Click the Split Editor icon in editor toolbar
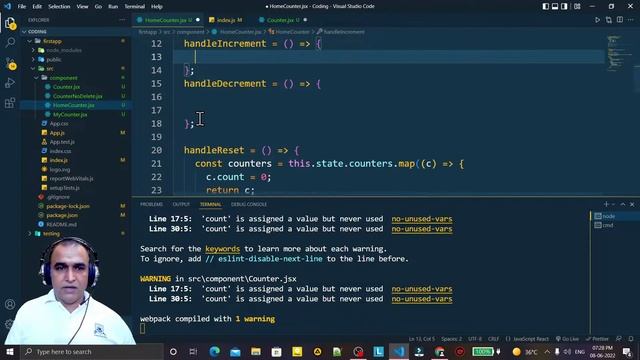The width and height of the screenshot is (640, 360). pos(620,20)
